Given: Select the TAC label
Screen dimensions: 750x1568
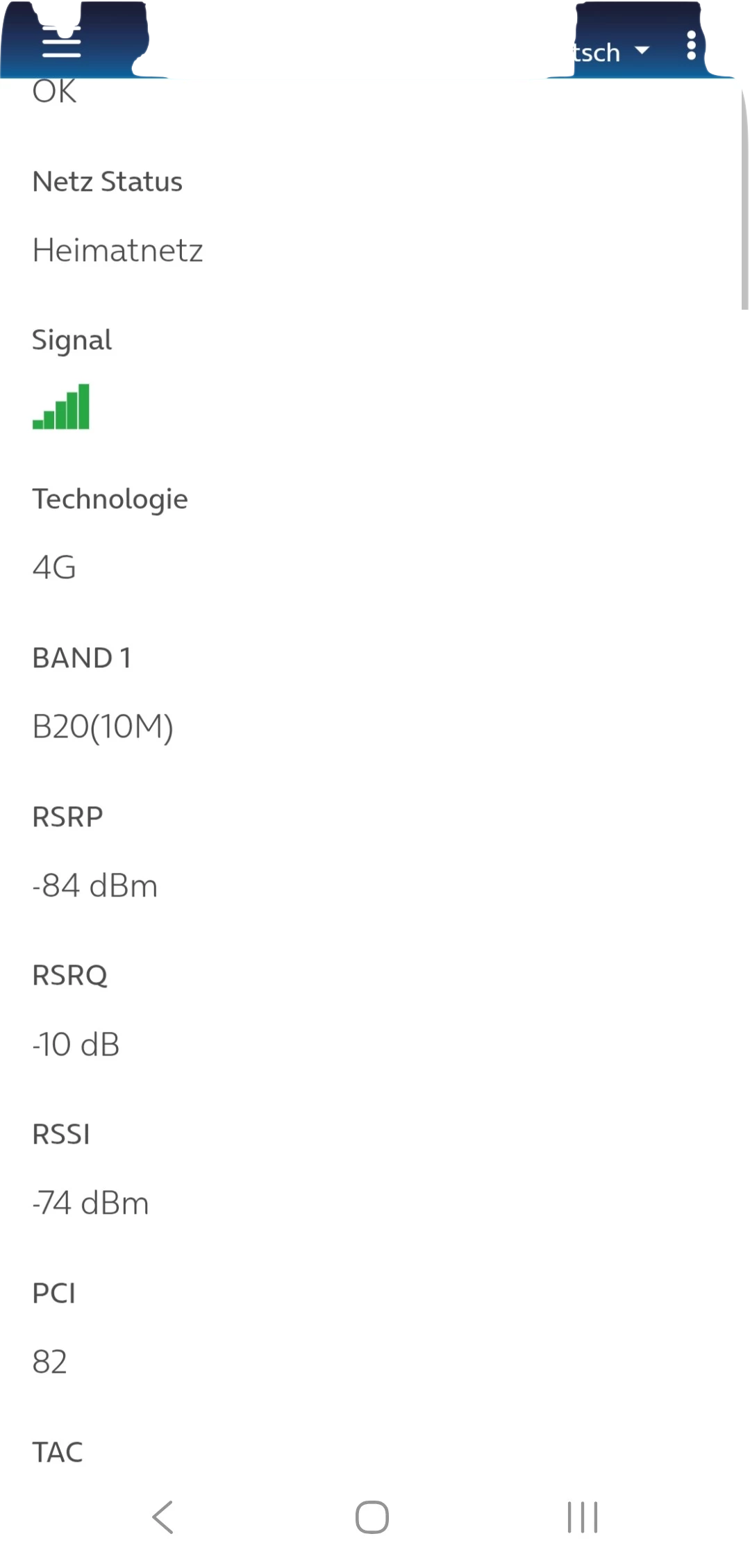Looking at the screenshot, I should click(58, 1452).
